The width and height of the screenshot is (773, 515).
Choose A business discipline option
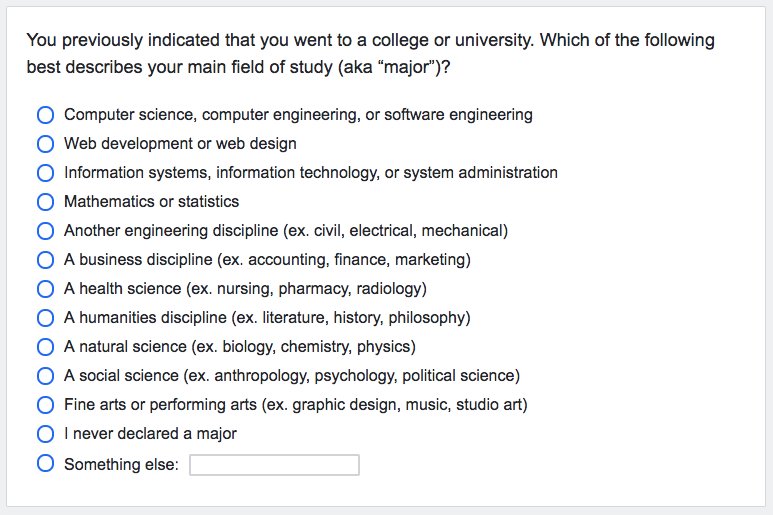click(x=45, y=260)
